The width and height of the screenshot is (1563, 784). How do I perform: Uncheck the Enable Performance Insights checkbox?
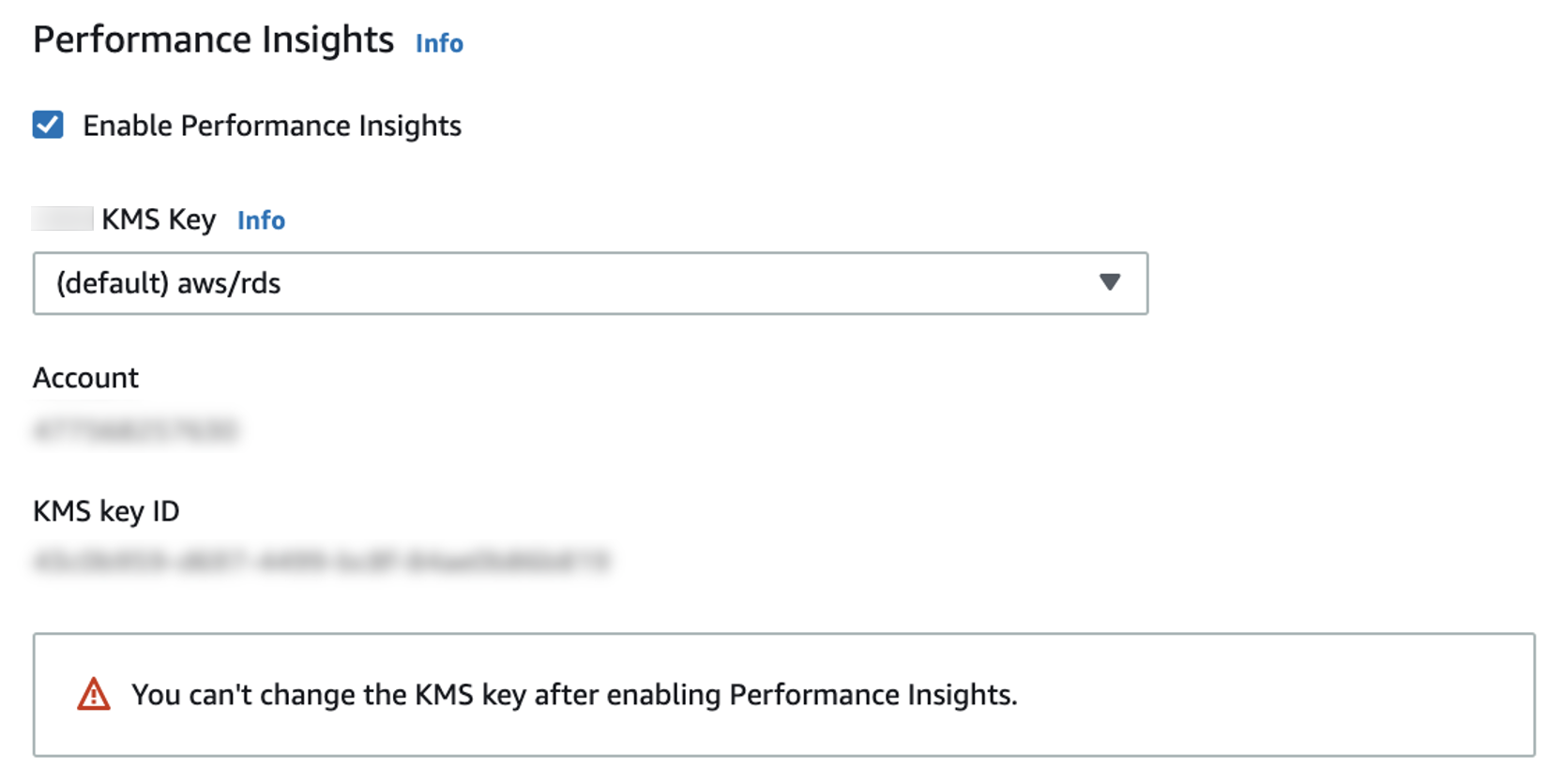48,125
